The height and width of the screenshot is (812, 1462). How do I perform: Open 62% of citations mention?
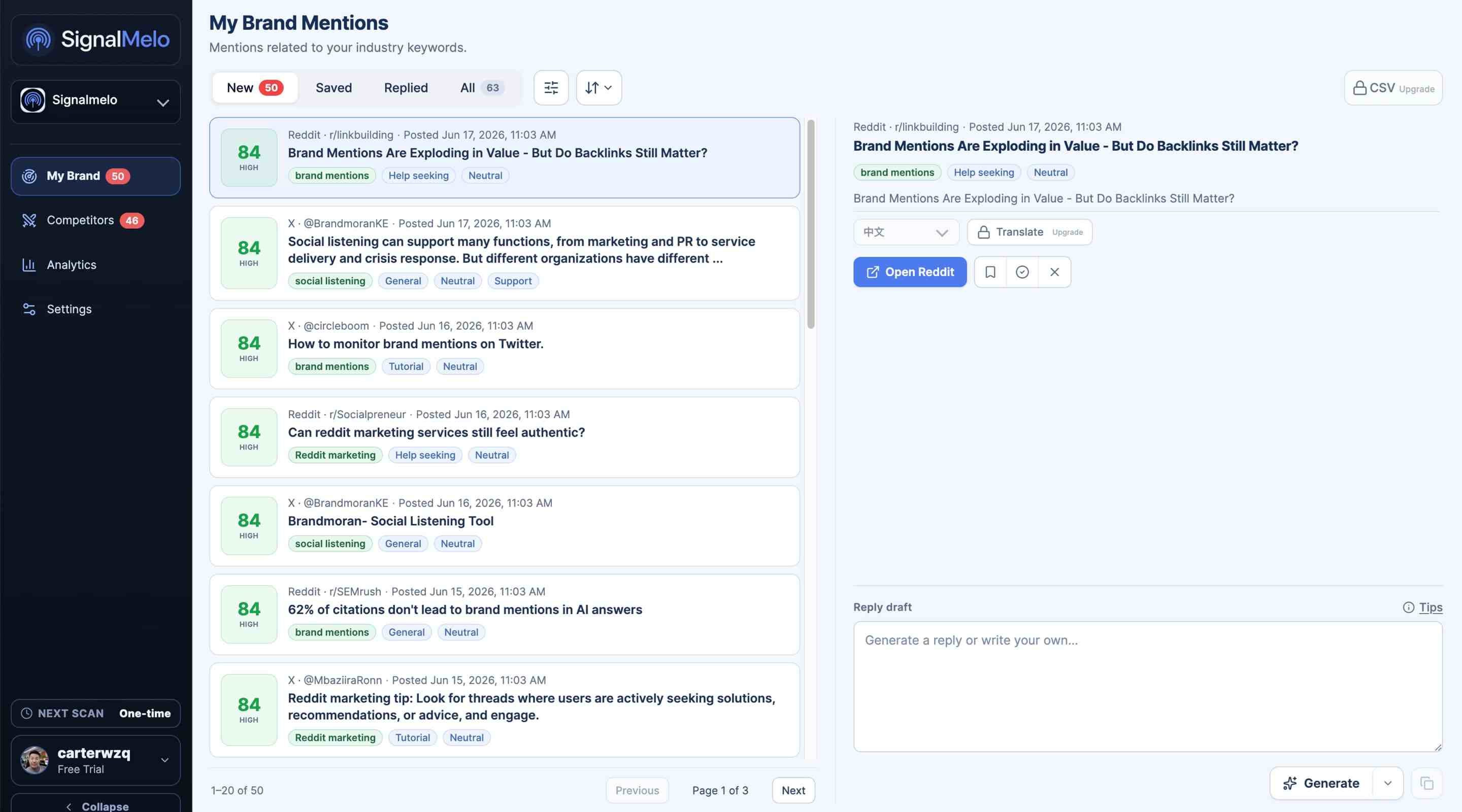click(504, 615)
